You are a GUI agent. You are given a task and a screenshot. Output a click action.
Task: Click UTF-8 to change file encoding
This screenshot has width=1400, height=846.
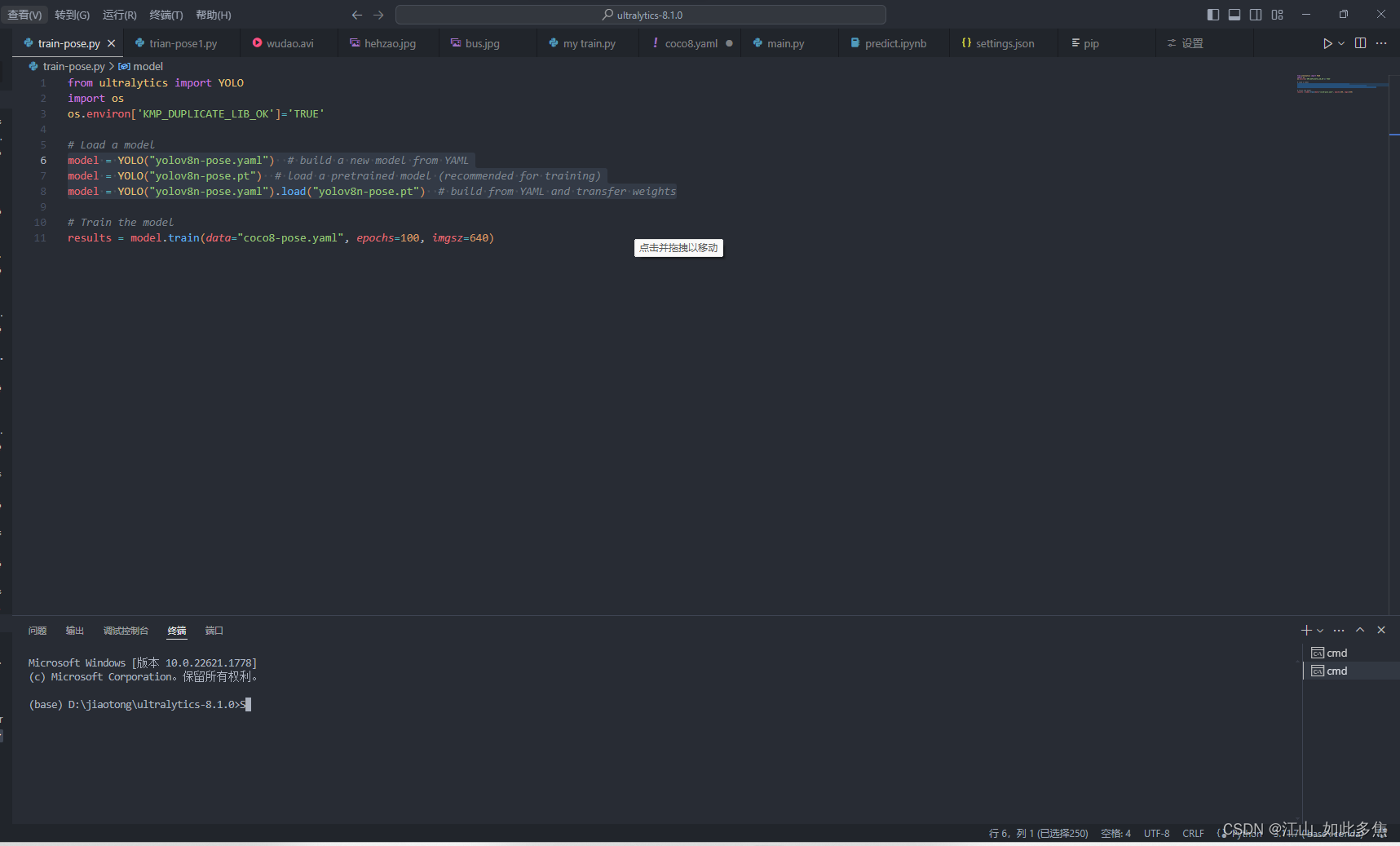coord(1157,833)
